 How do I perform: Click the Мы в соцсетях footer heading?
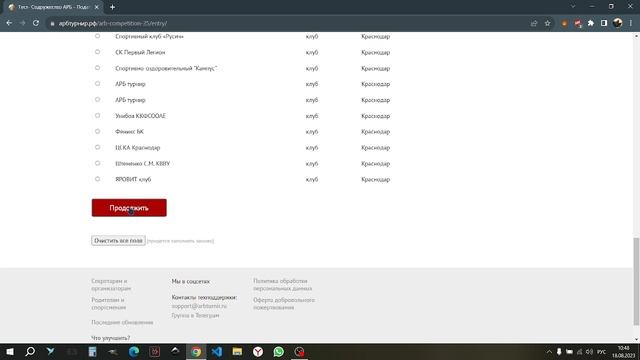191,282
